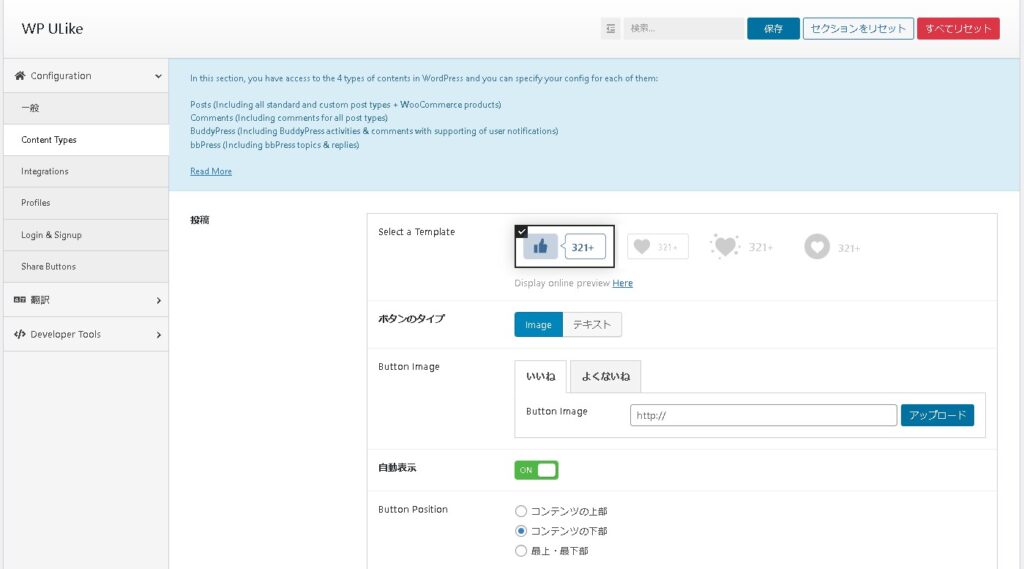
Task: Switch to the よくないね tab
Action: 605,377
